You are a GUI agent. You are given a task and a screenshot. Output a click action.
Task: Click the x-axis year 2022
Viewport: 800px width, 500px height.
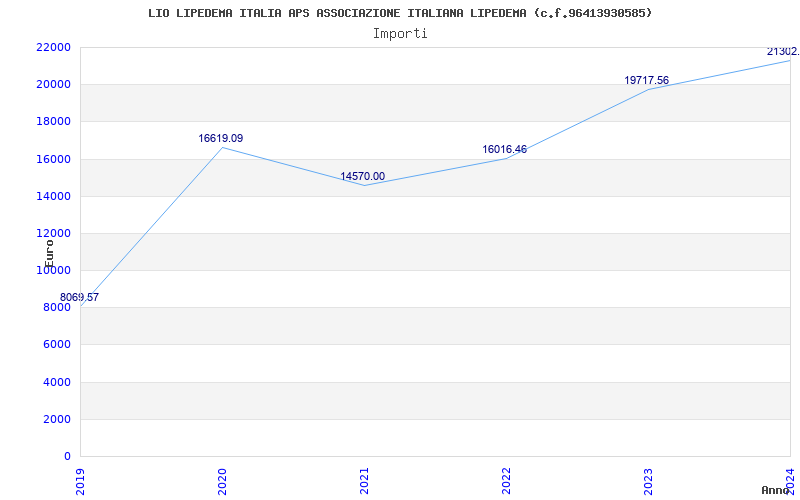506,481
